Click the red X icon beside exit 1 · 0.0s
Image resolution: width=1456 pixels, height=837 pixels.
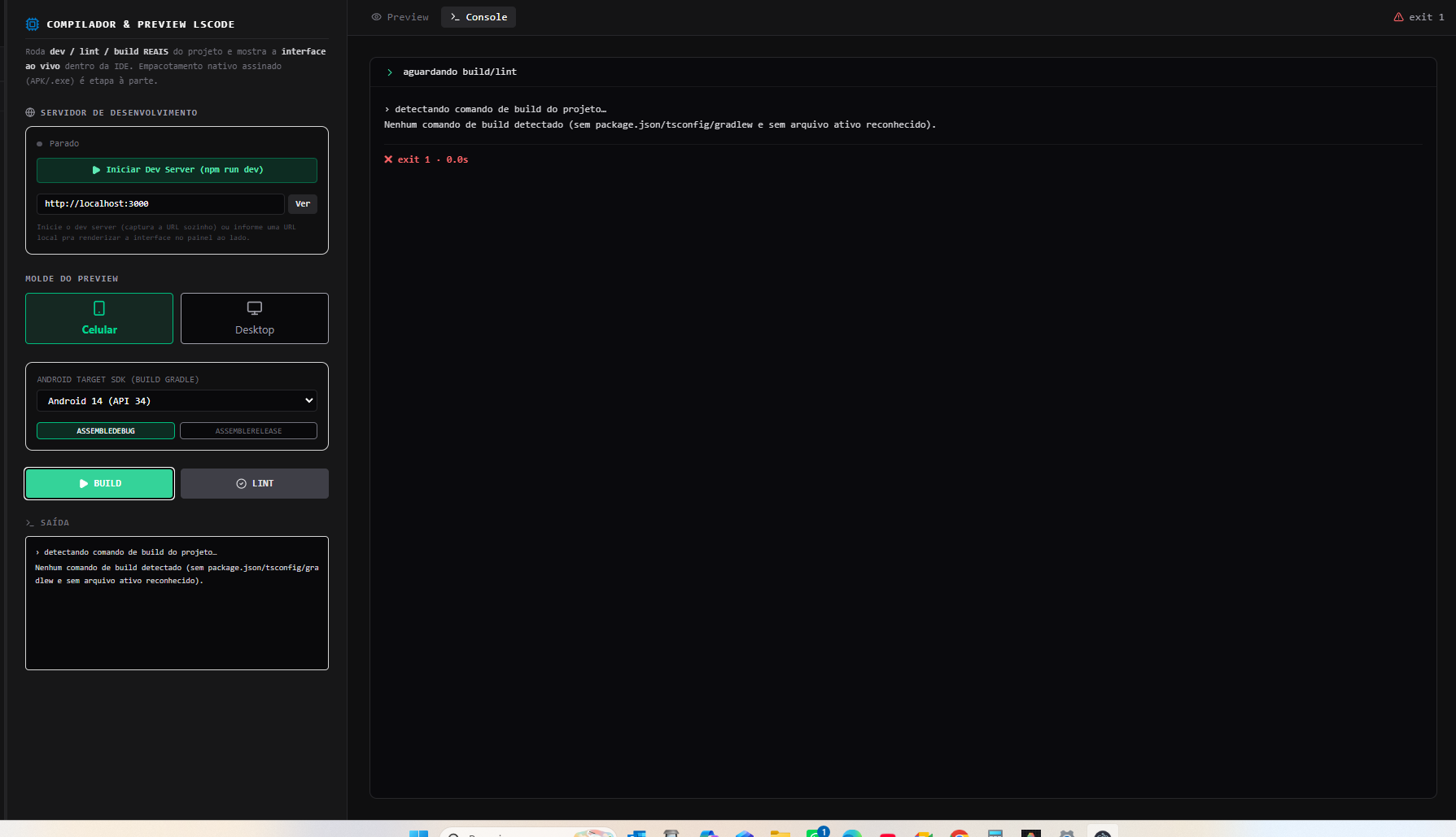tap(388, 159)
